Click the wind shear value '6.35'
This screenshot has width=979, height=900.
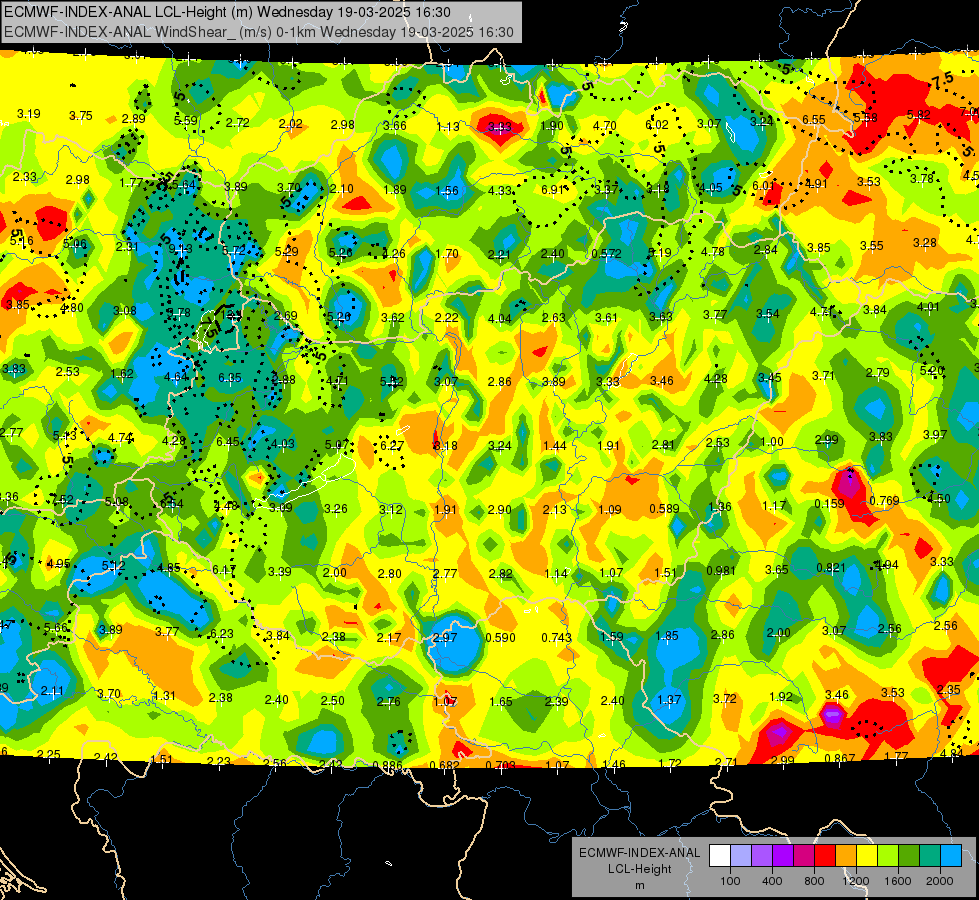point(229,377)
